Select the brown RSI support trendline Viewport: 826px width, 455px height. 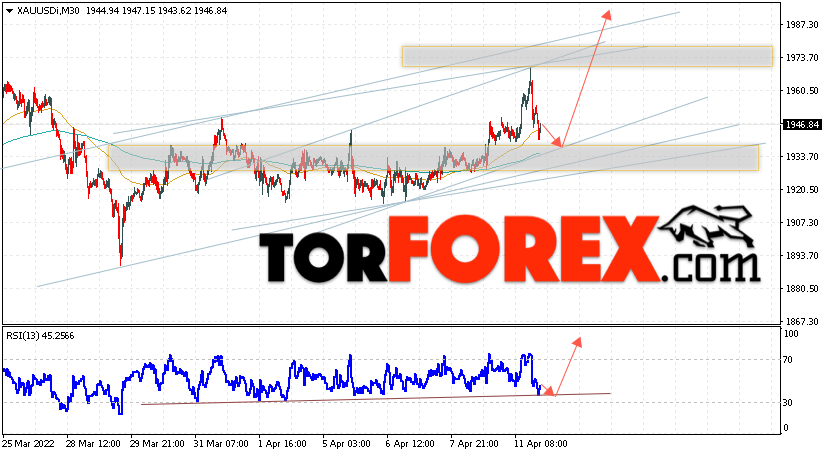tap(376, 399)
